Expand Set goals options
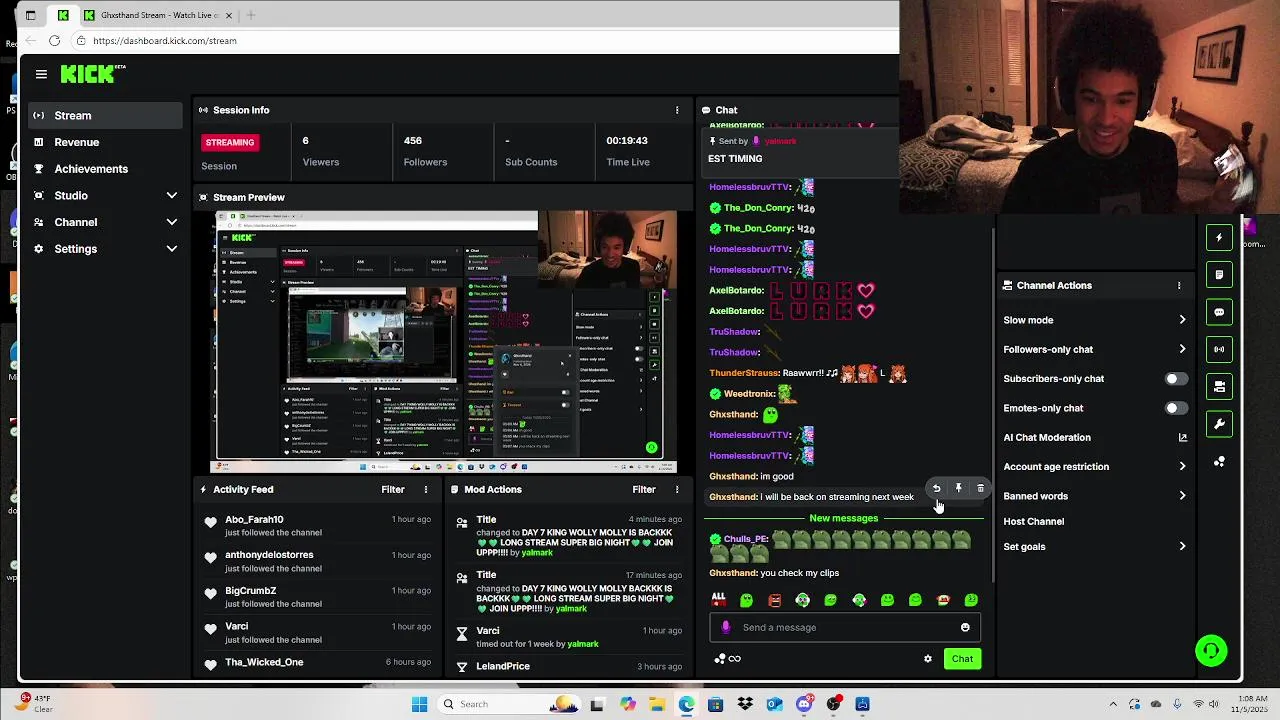 click(1182, 546)
